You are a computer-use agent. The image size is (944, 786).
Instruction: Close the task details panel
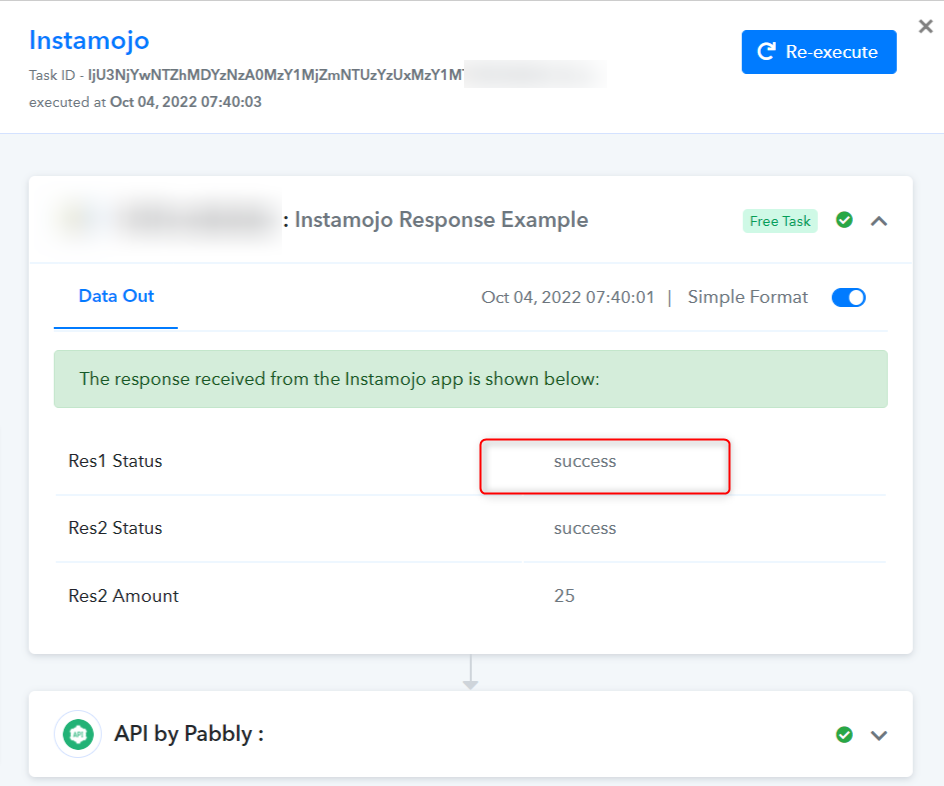pyautogui.click(x=925, y=26)
